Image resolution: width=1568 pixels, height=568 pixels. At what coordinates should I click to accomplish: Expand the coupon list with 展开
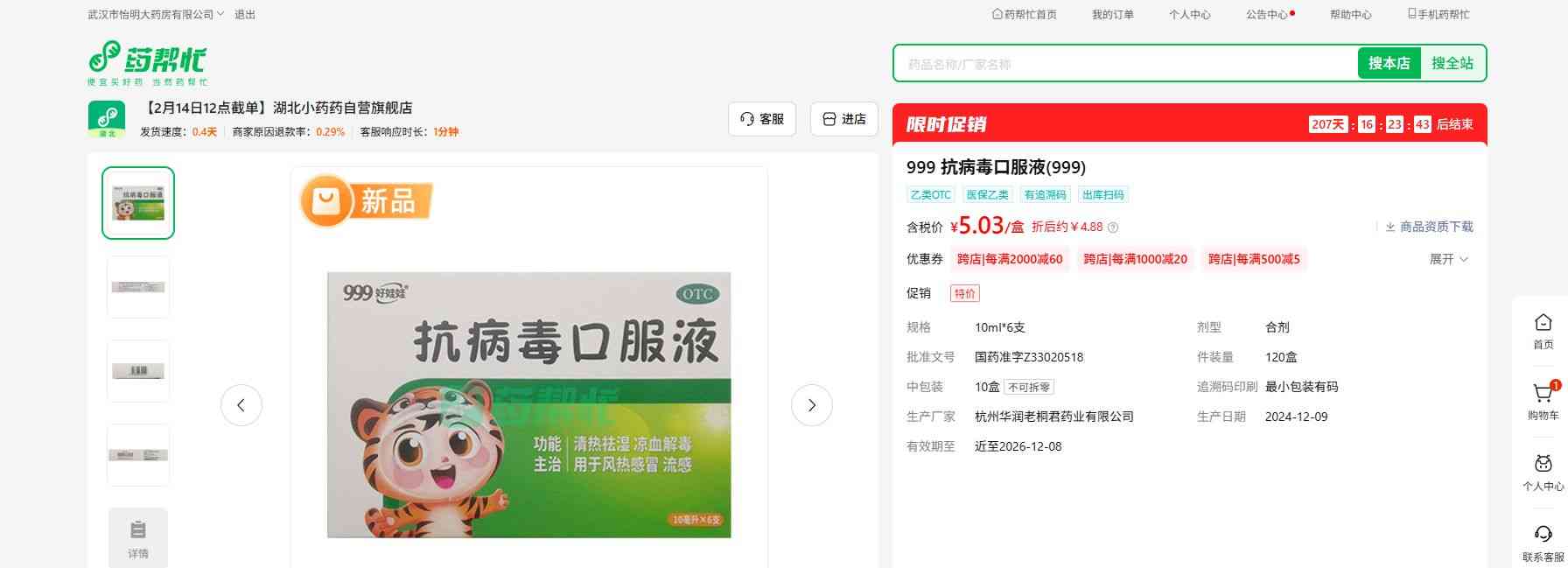coord(1448,259)
